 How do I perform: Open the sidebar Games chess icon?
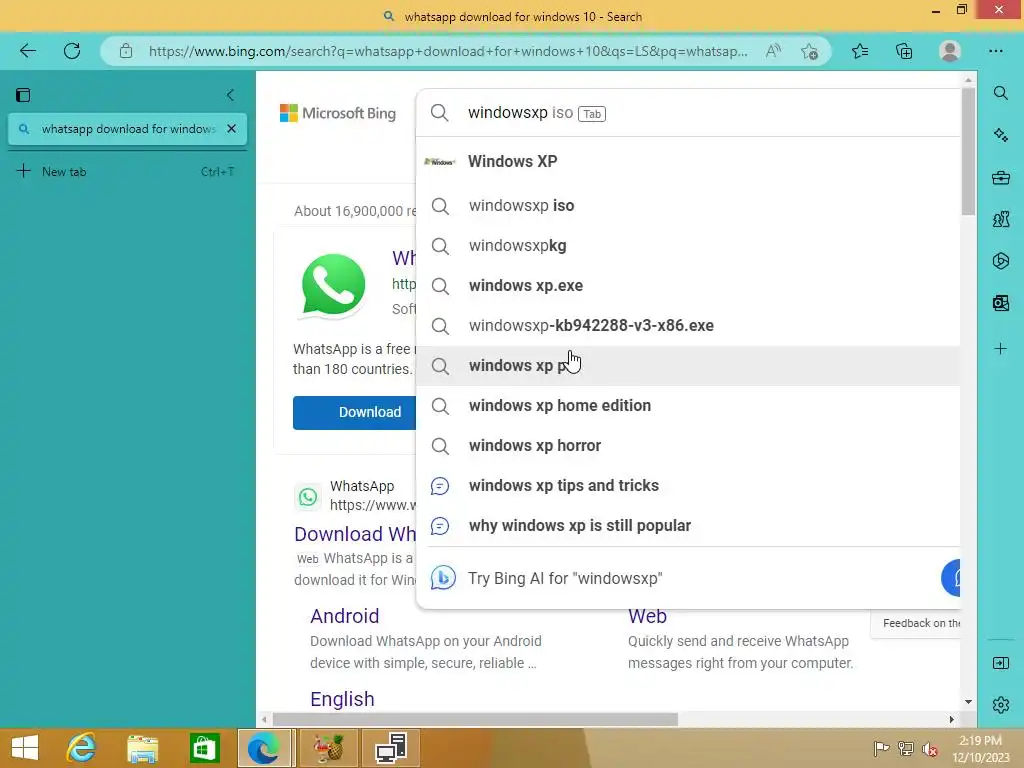pyautogui.click(x=1000, y=219)
